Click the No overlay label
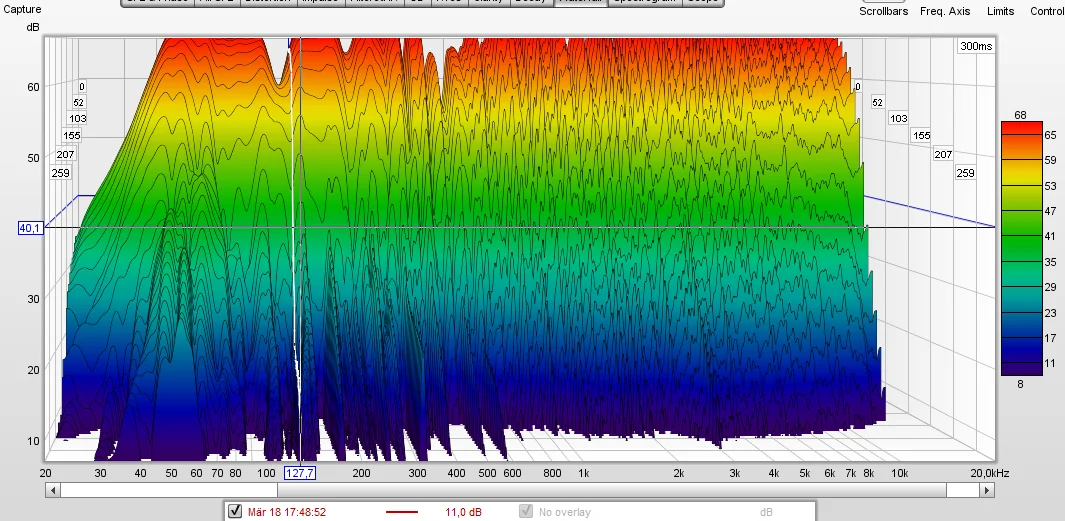This screenshot has width=1065, height=521. click(x=564, y=512)
